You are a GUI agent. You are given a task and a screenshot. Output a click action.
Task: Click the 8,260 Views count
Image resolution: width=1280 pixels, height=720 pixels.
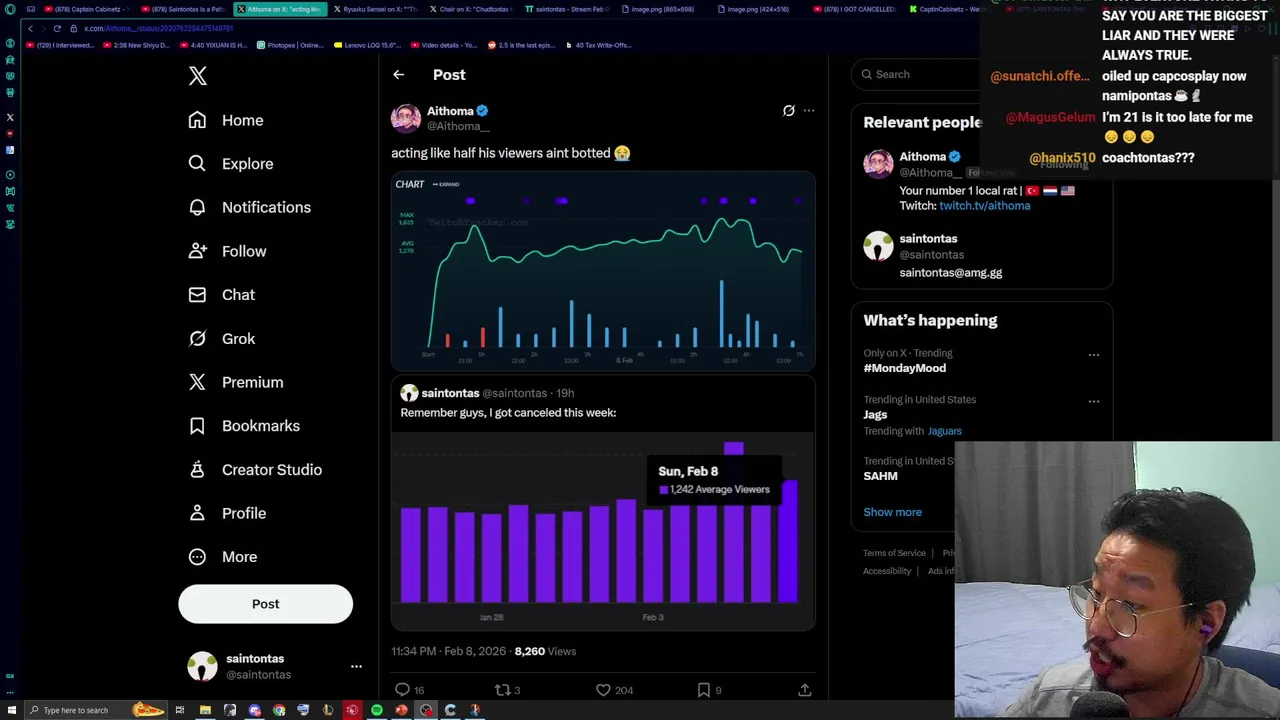(545, 651)
